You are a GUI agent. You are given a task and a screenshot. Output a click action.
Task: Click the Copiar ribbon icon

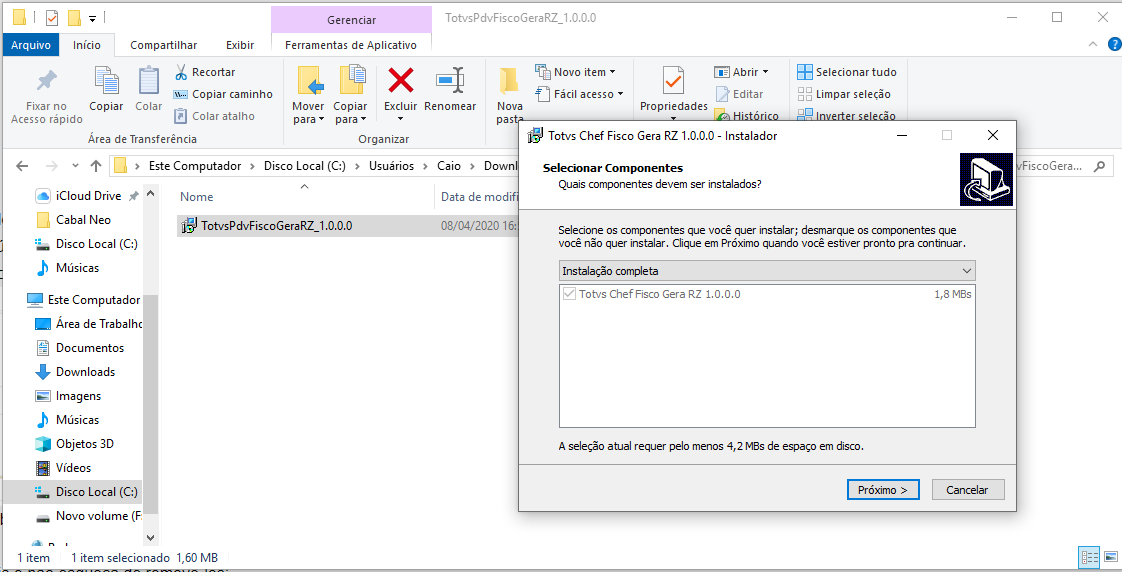107,81
